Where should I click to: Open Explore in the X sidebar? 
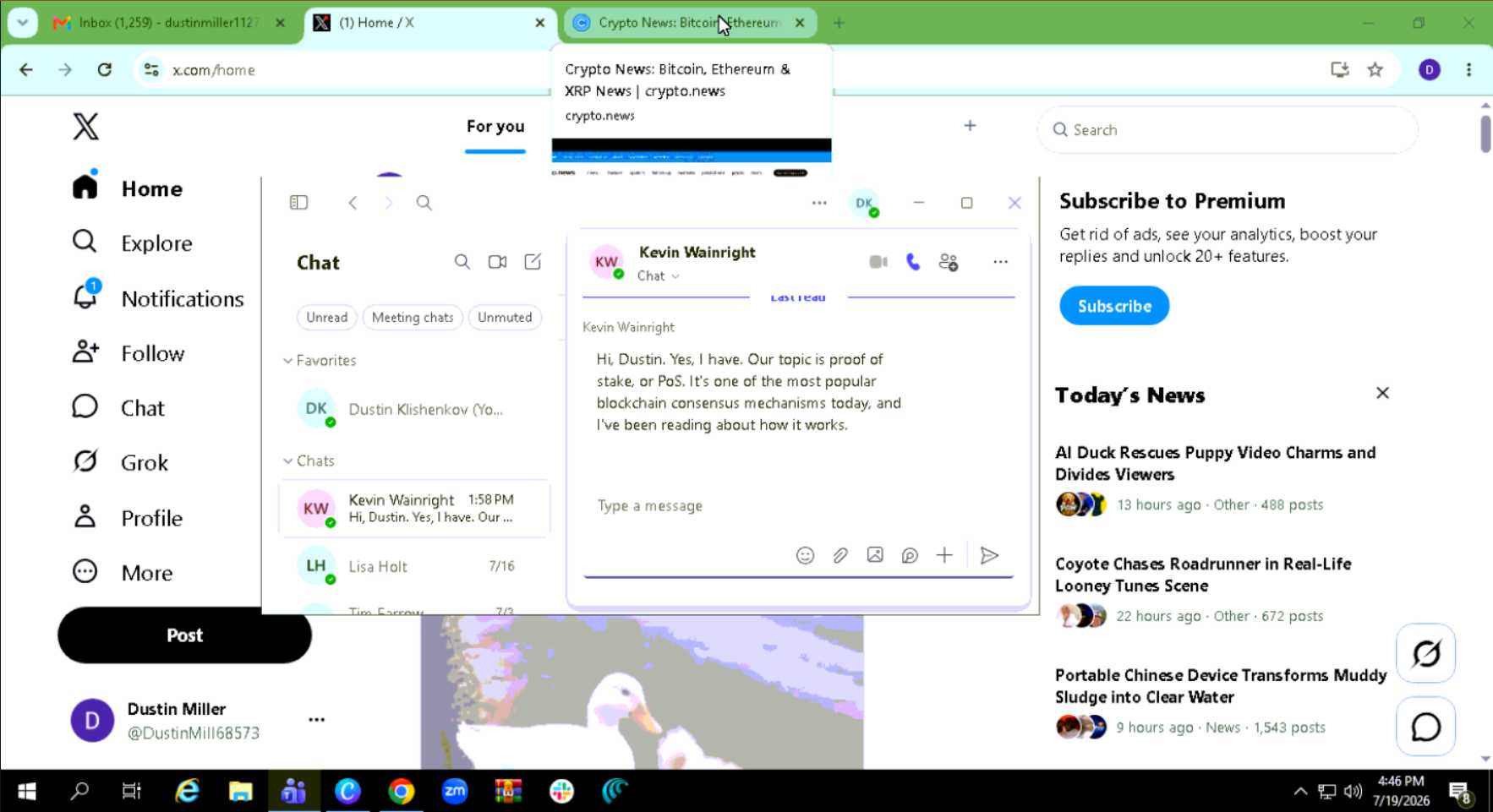coord(133,243)
